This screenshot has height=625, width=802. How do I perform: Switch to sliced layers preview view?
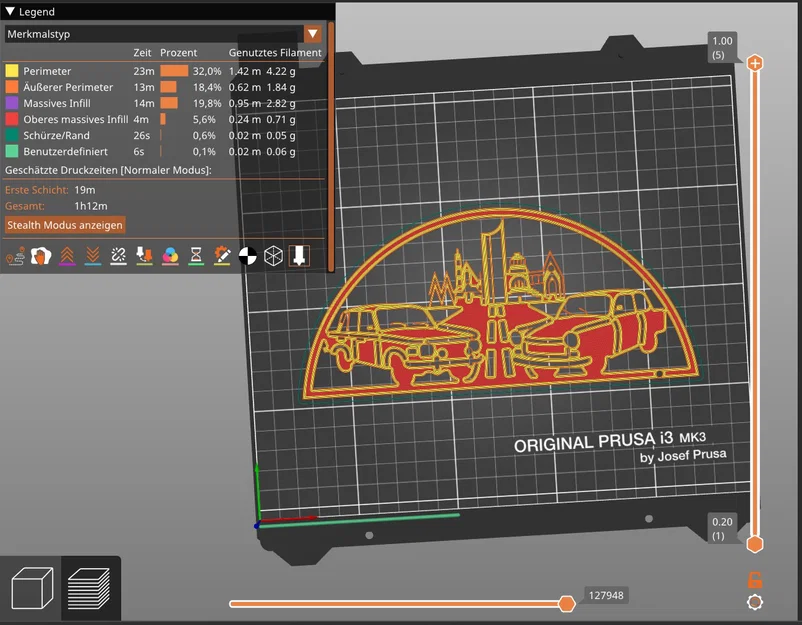point(89,589)
